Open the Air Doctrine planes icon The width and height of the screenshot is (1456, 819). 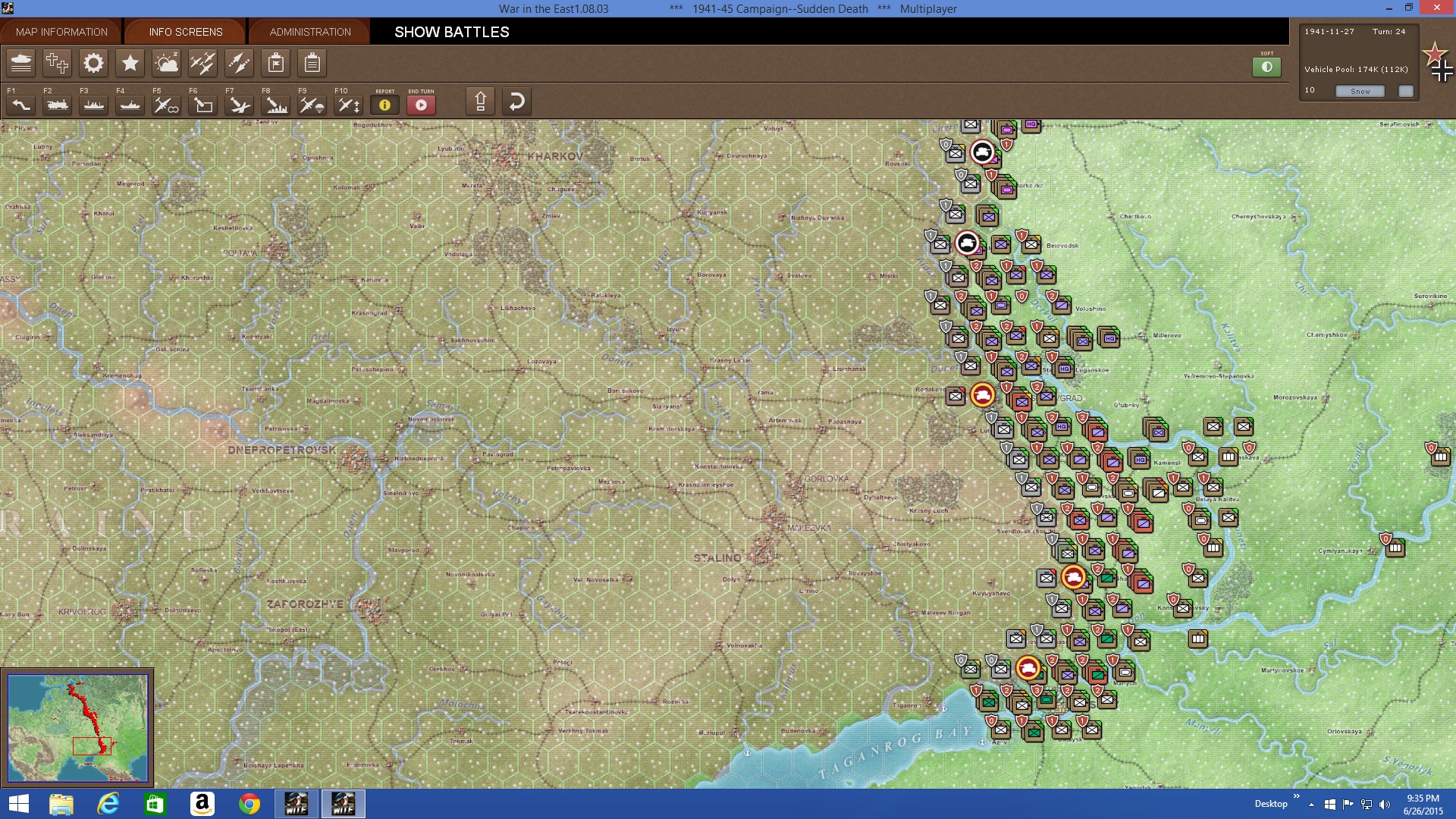203,63
